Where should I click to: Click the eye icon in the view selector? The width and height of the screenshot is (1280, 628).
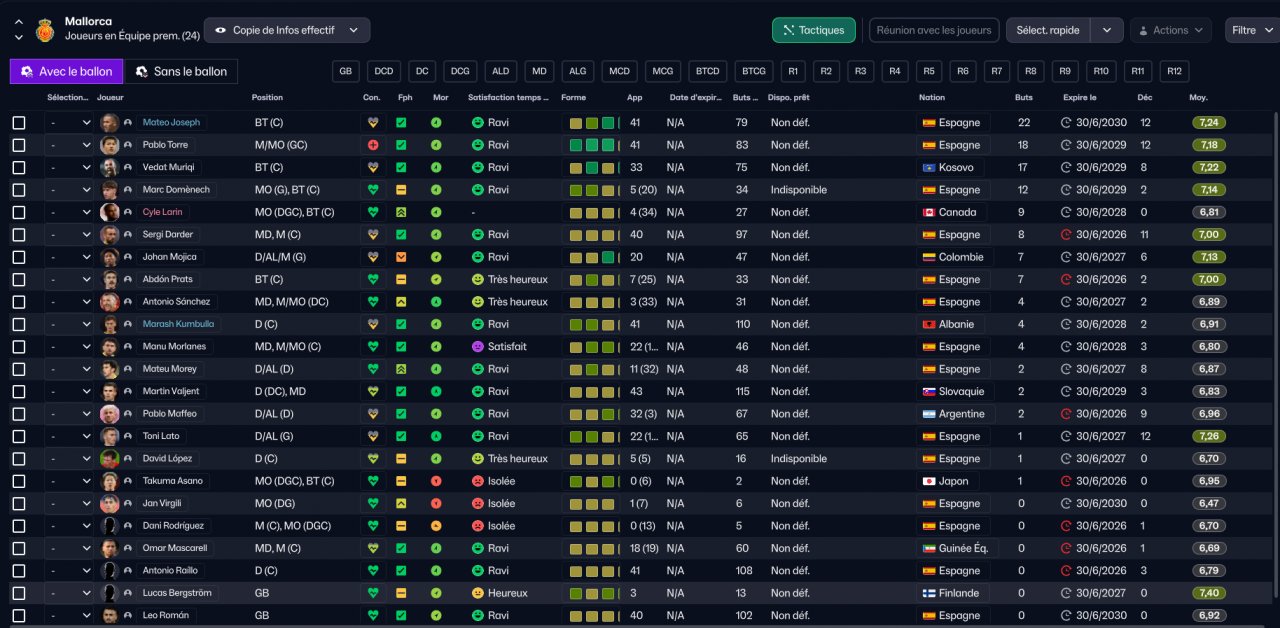click(221, 30)
